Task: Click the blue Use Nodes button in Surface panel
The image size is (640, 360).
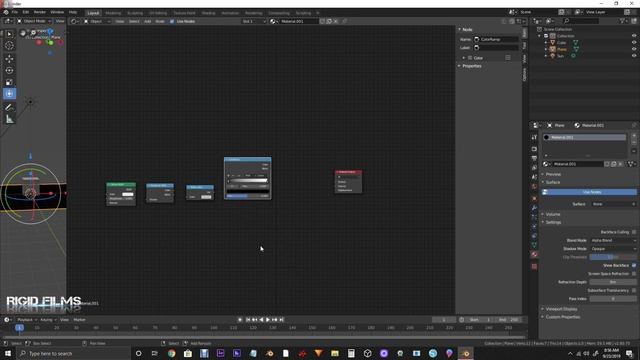Action: [x=589, y=192]
